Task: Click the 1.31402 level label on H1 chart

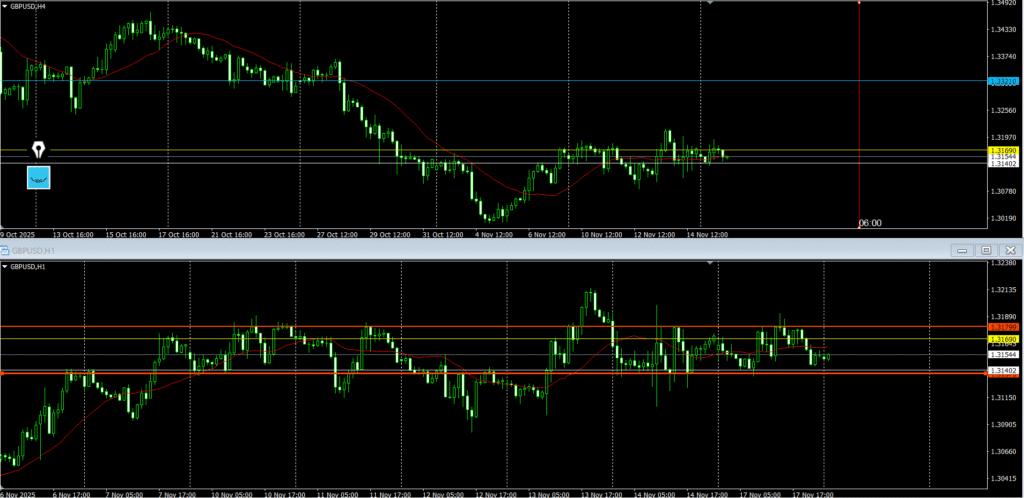Action: click(x=1003, y=371)
